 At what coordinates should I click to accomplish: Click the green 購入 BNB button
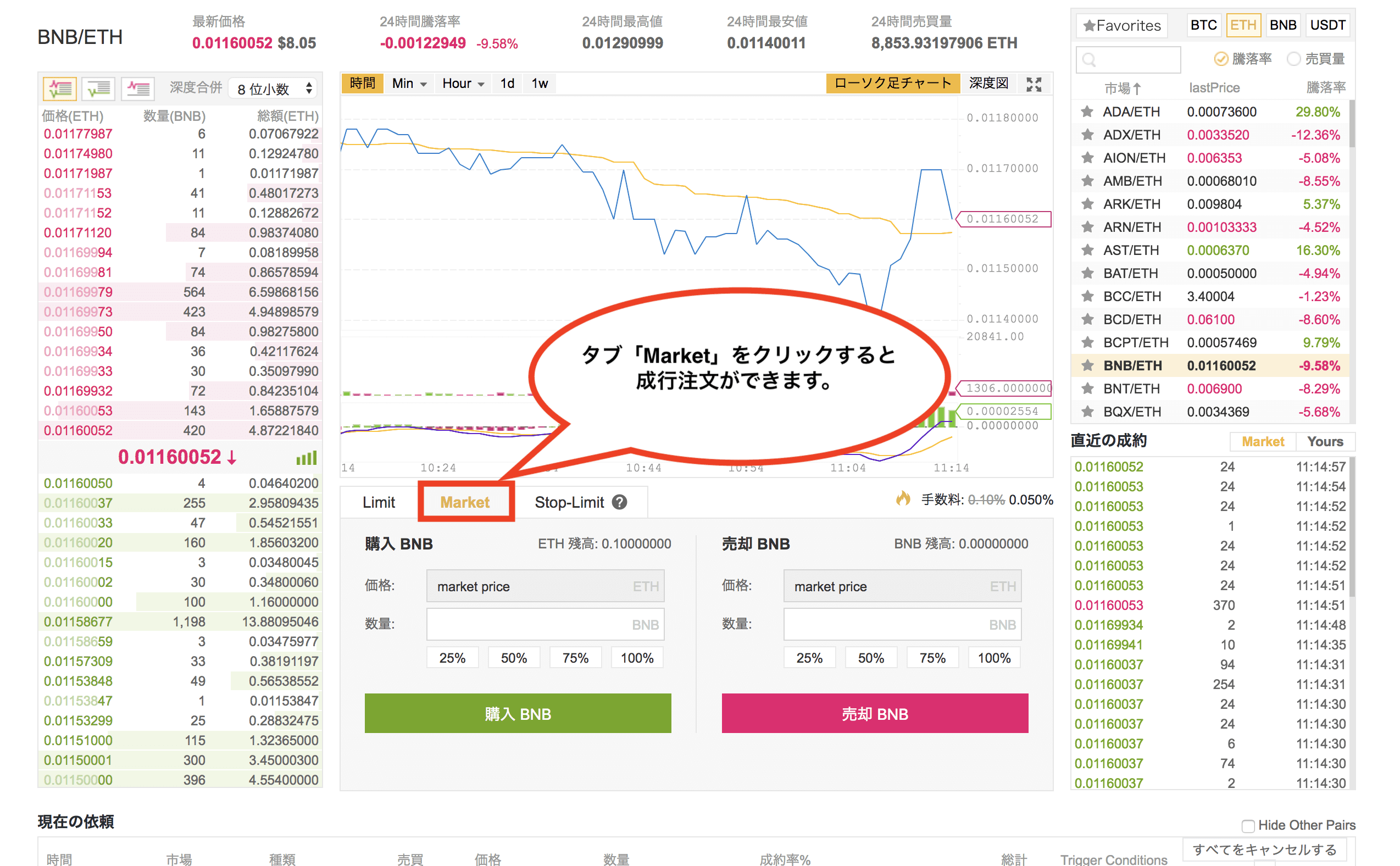[517, 713]
